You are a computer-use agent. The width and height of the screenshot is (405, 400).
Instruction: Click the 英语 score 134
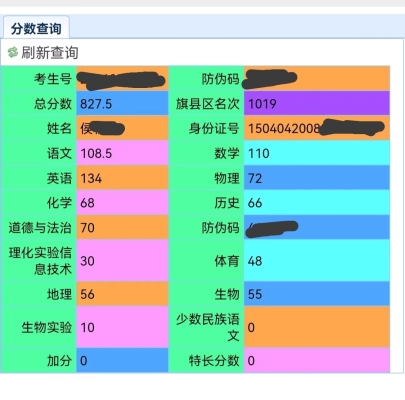click(91, 178)
